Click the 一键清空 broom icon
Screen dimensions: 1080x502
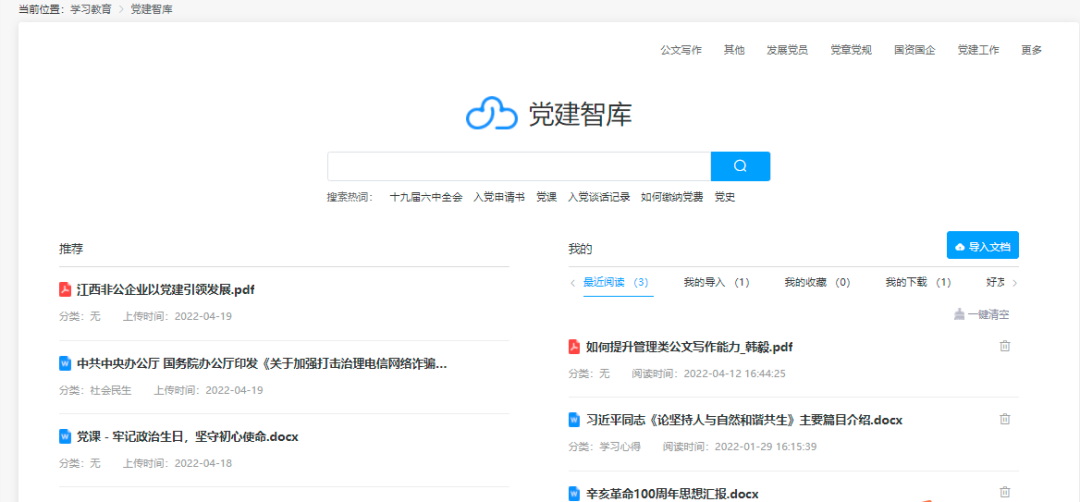click(x=959, y=315)
